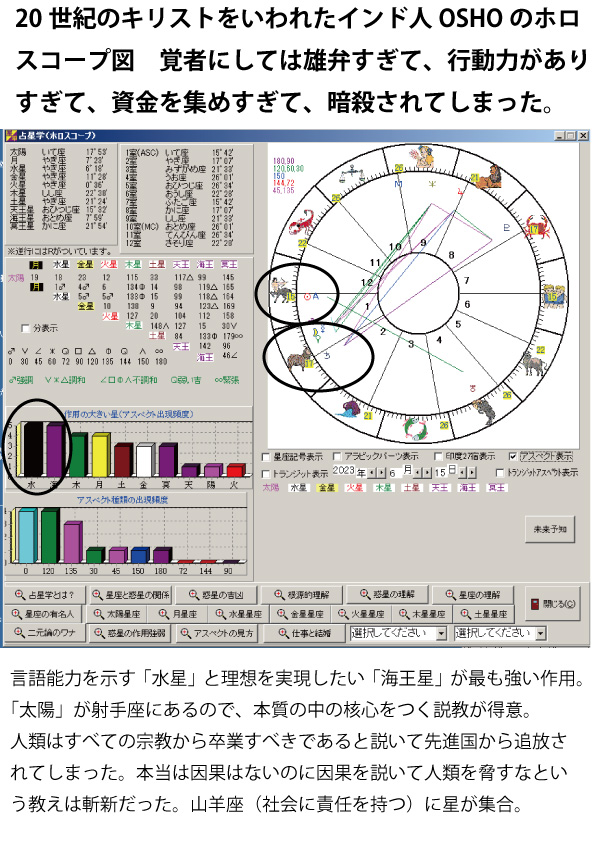This screenshot has width=595, height=842.
Task: Click the 海王 legend label below the chart
Action: (x=467, y=488)
